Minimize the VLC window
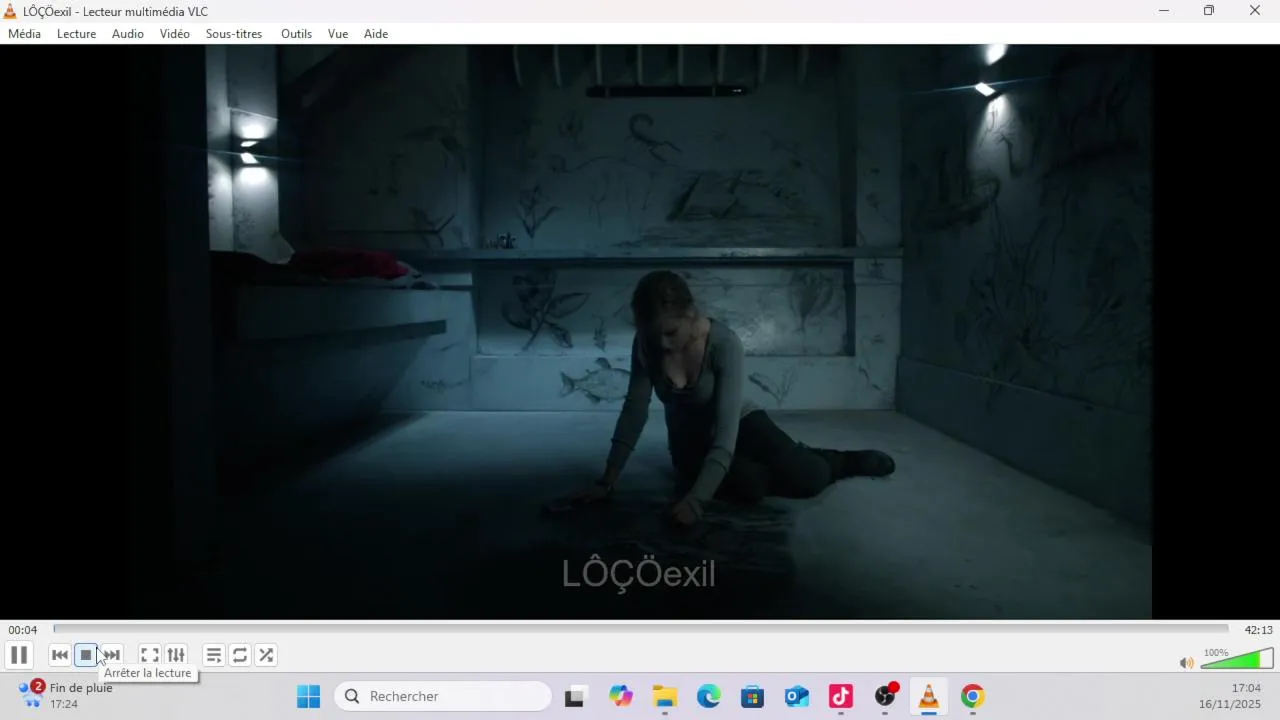Viewport: 1280px width, 720px height. coord(1164,11)
